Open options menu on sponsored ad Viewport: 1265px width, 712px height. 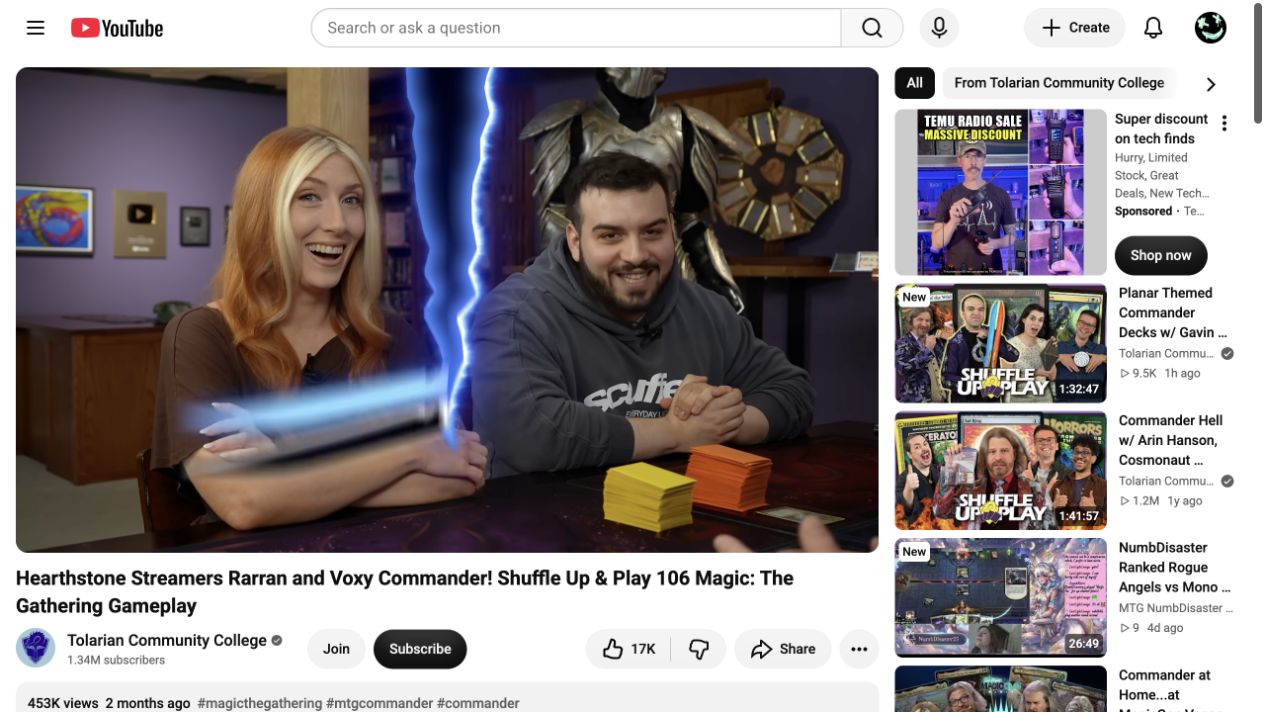tap(1224, 123)
